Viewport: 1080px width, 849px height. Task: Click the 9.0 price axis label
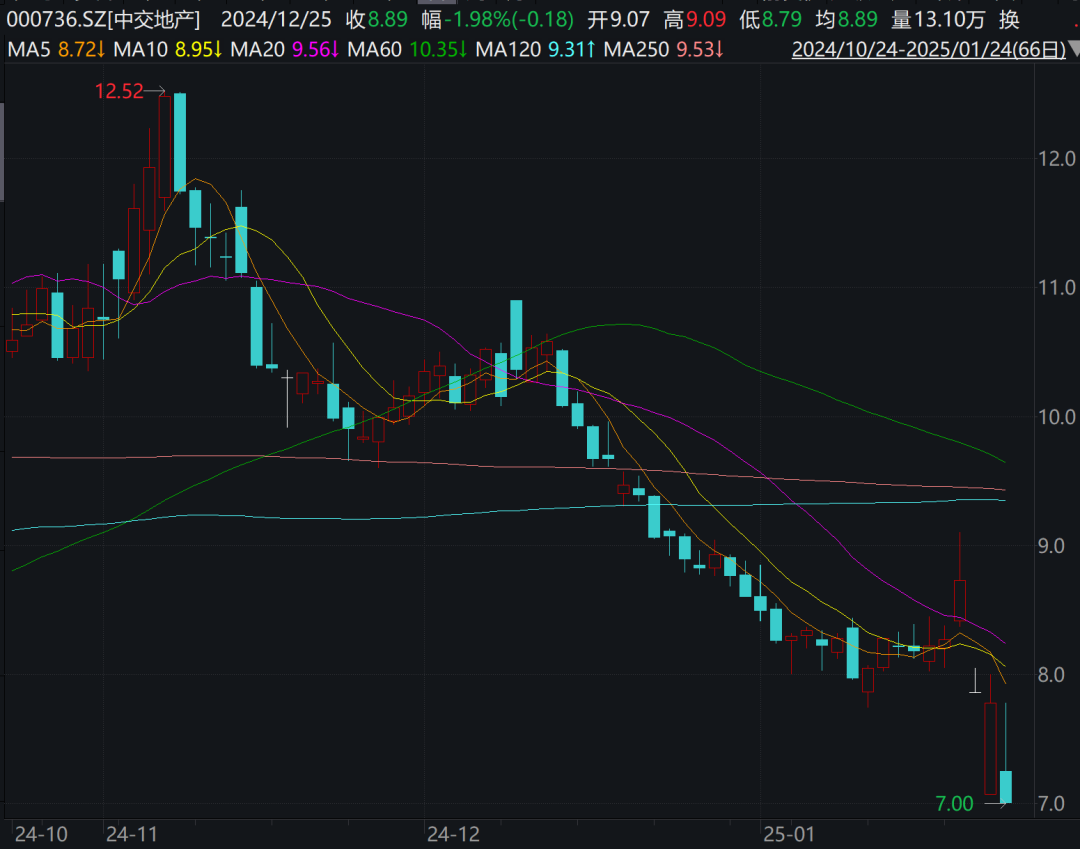[1051, 546]
